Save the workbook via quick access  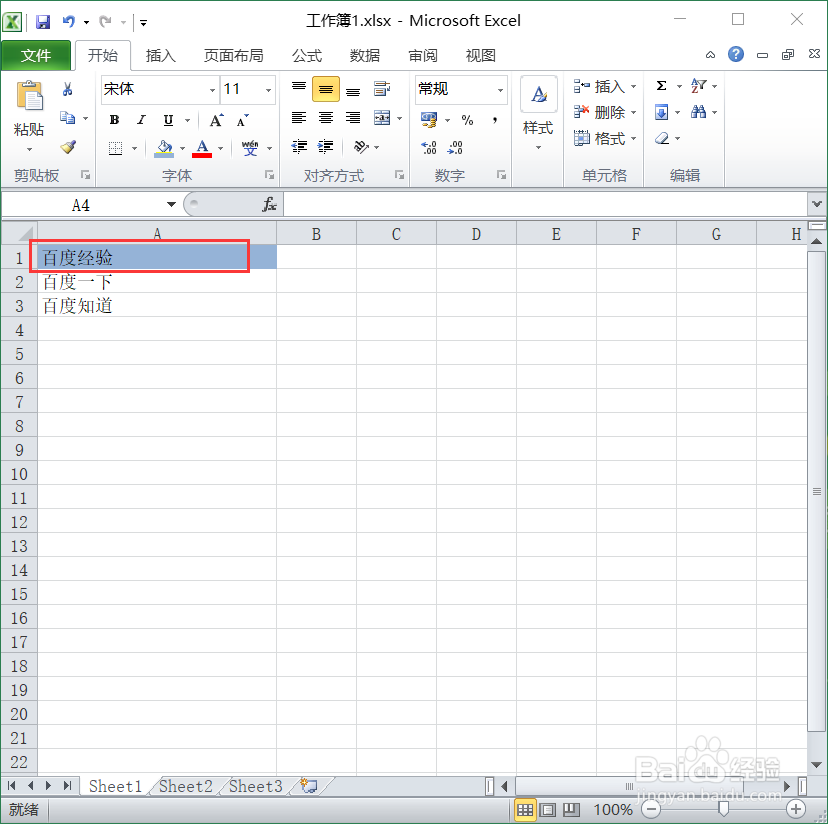tap(43, 22)
